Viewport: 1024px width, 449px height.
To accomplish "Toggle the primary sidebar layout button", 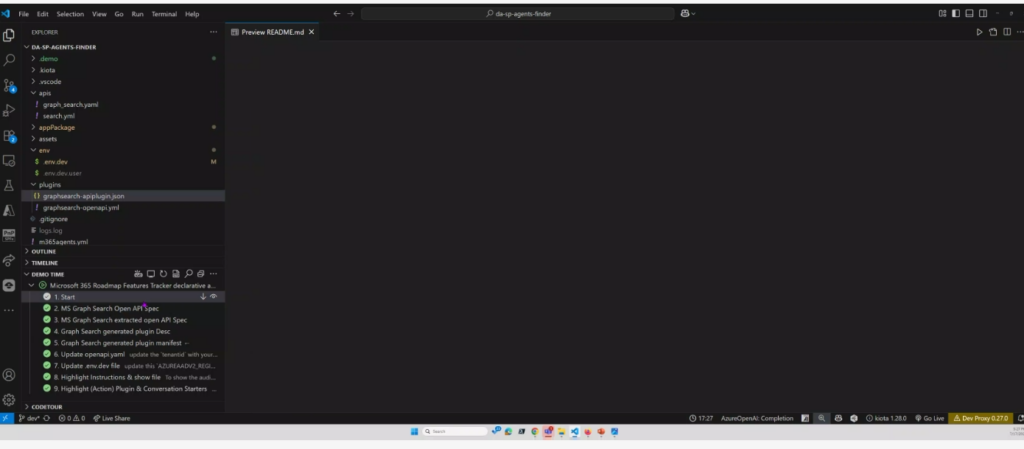I will pos(955,14).
